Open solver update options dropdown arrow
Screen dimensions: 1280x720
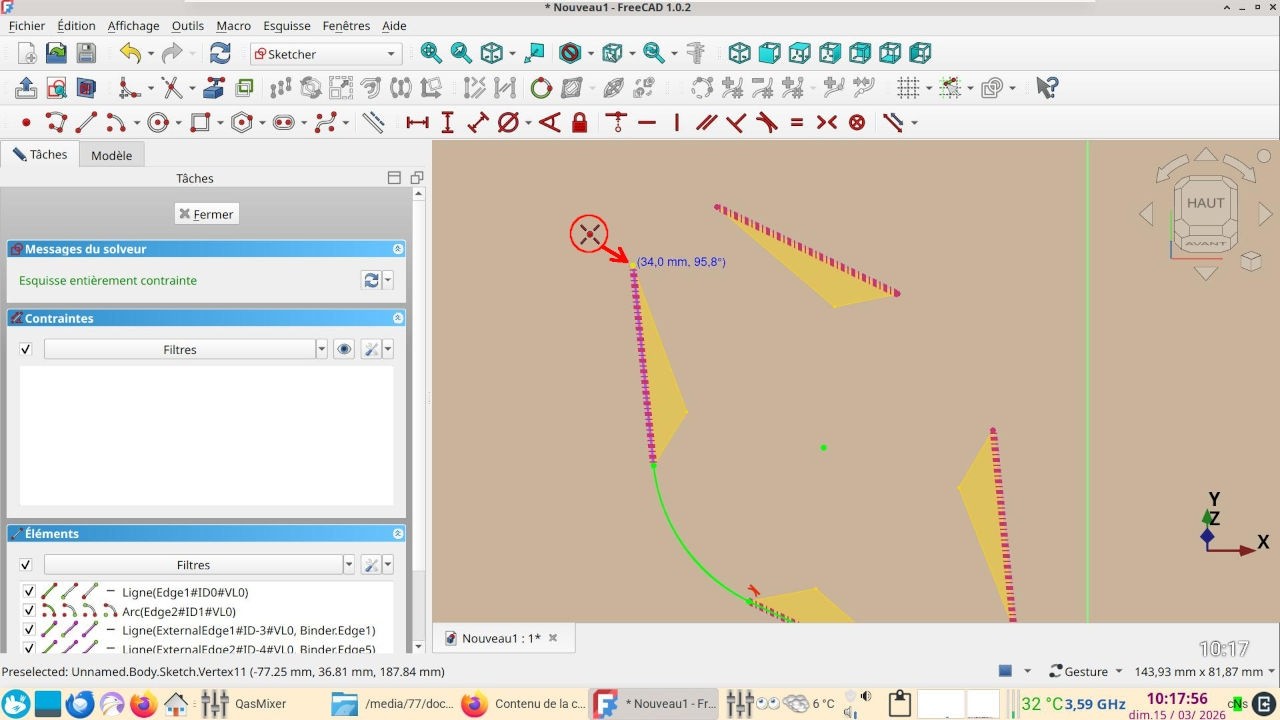pos(388,281)
